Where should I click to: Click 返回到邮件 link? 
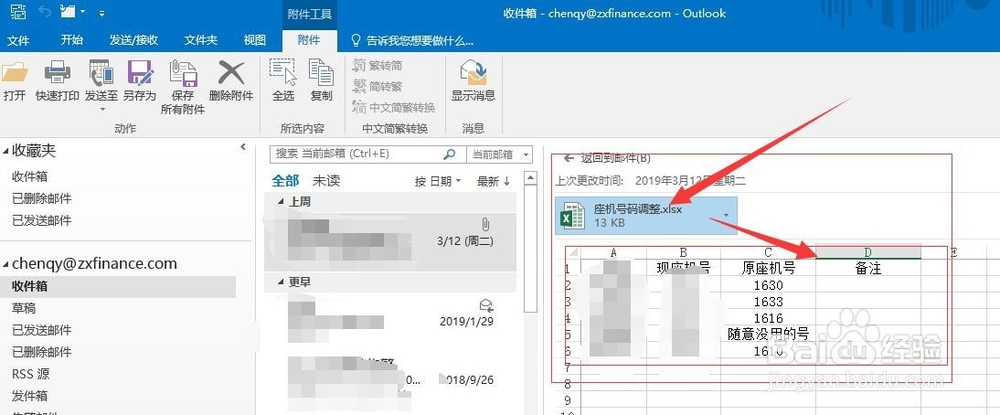(x=615, y=159)
